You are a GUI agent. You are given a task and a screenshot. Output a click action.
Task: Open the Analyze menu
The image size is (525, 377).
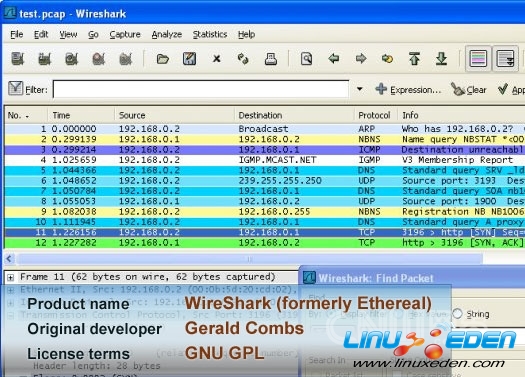166,34
